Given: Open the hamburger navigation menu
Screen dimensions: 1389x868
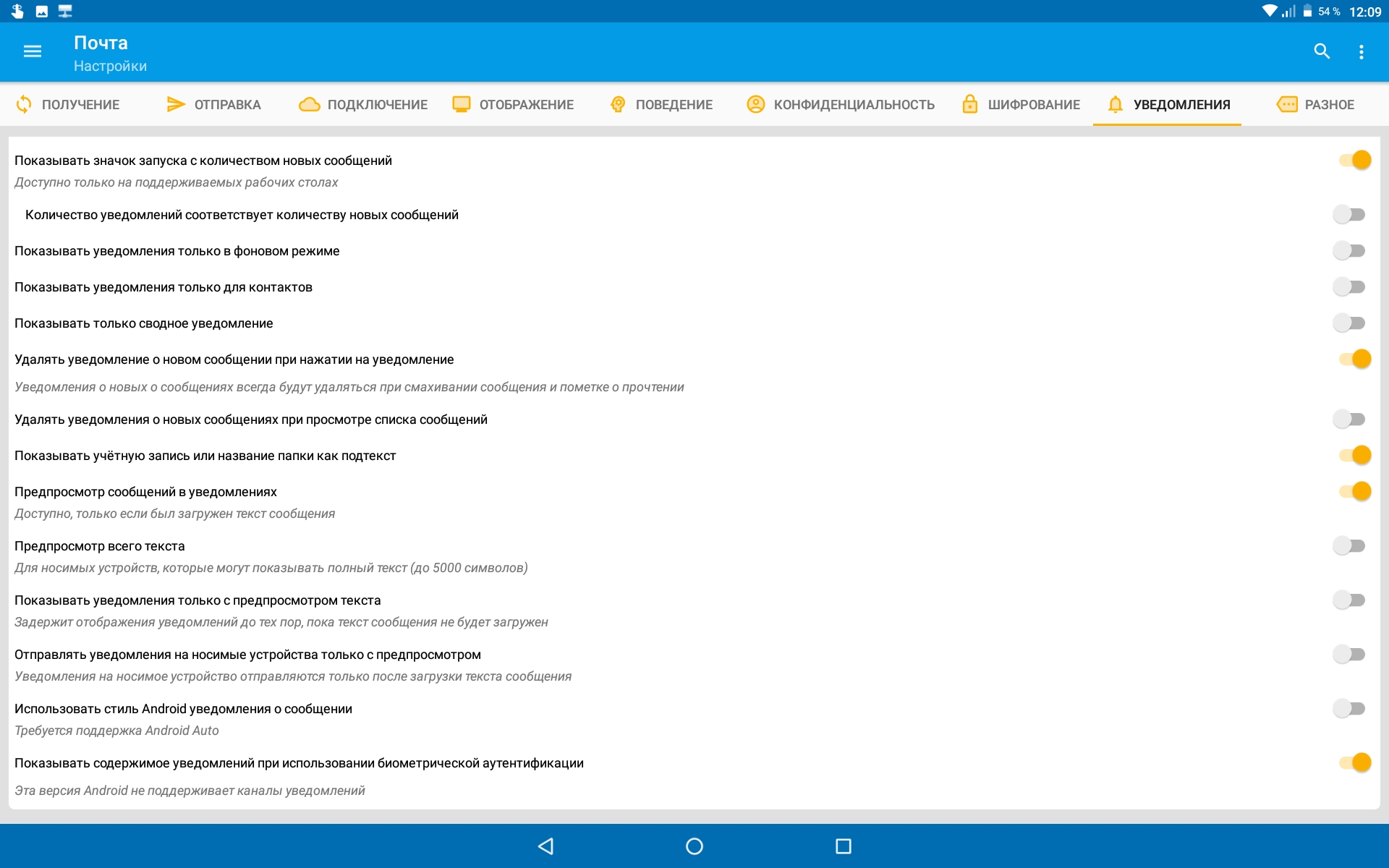Looking at the screenshot, I should [x=32, y=51].
